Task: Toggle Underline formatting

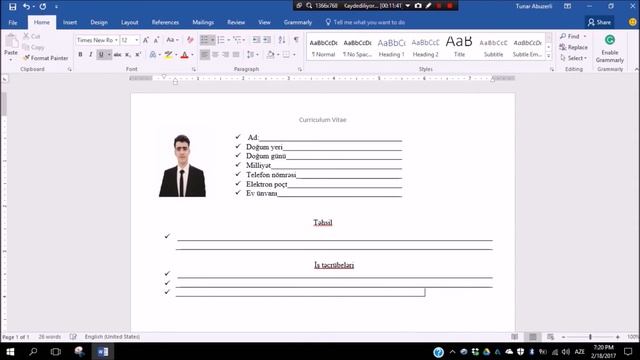Action: click(x=101, y=55)
